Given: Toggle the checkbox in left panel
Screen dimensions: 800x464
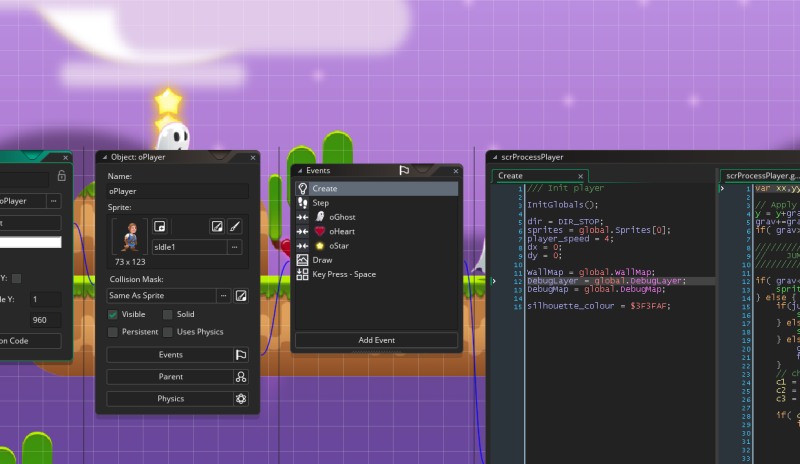Looking at the screenshot, I should click(x=17, y=278).
